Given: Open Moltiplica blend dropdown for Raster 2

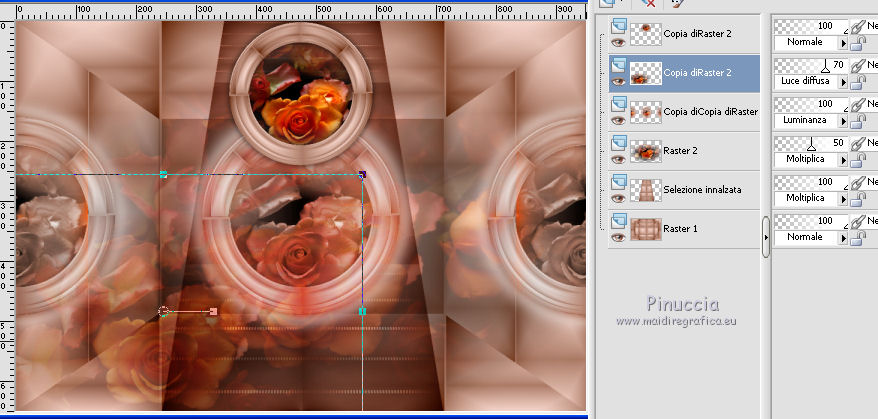Looking at the screenshot, I should 843,160.
